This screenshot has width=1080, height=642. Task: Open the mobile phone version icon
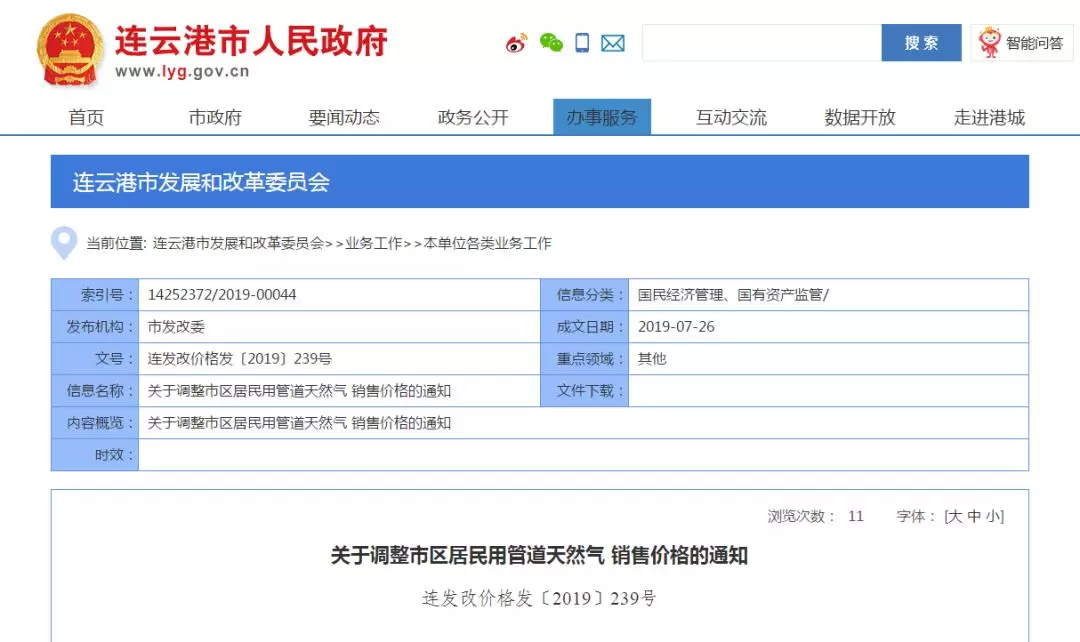582,43
